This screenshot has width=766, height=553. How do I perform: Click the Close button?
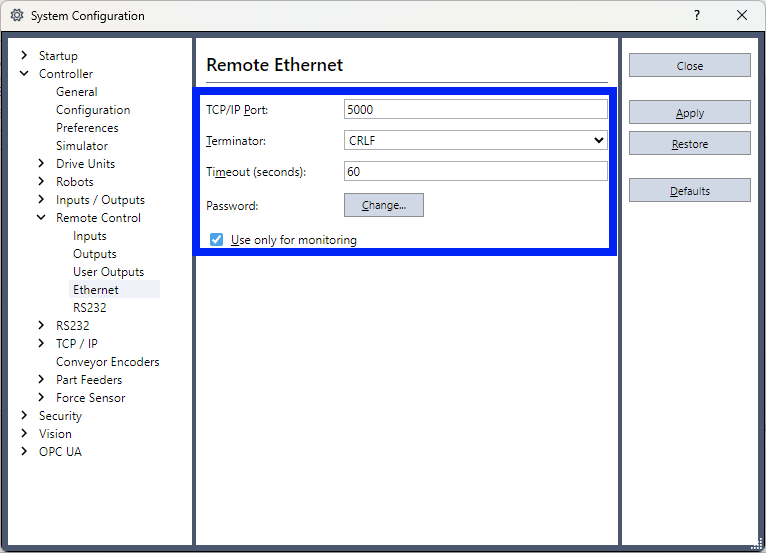pyautogui.click(x=689, y=65)
